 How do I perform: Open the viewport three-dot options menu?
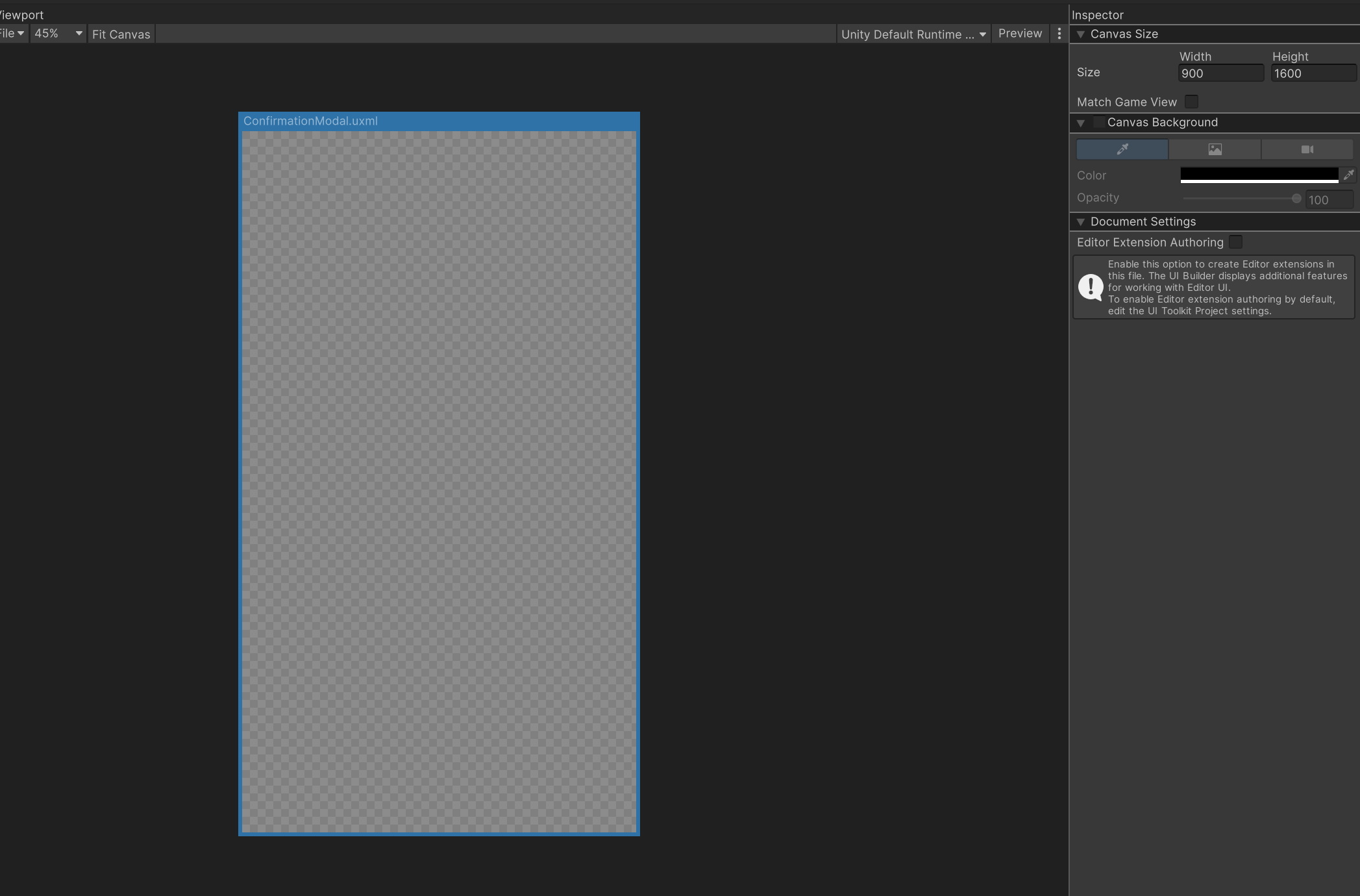pyautogui.click(x=1059, y=34)
